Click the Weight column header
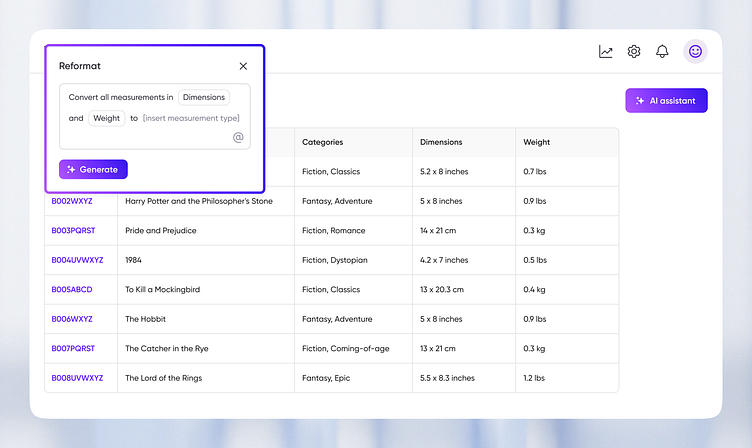The image size is (752, 448). click(537, 142)
